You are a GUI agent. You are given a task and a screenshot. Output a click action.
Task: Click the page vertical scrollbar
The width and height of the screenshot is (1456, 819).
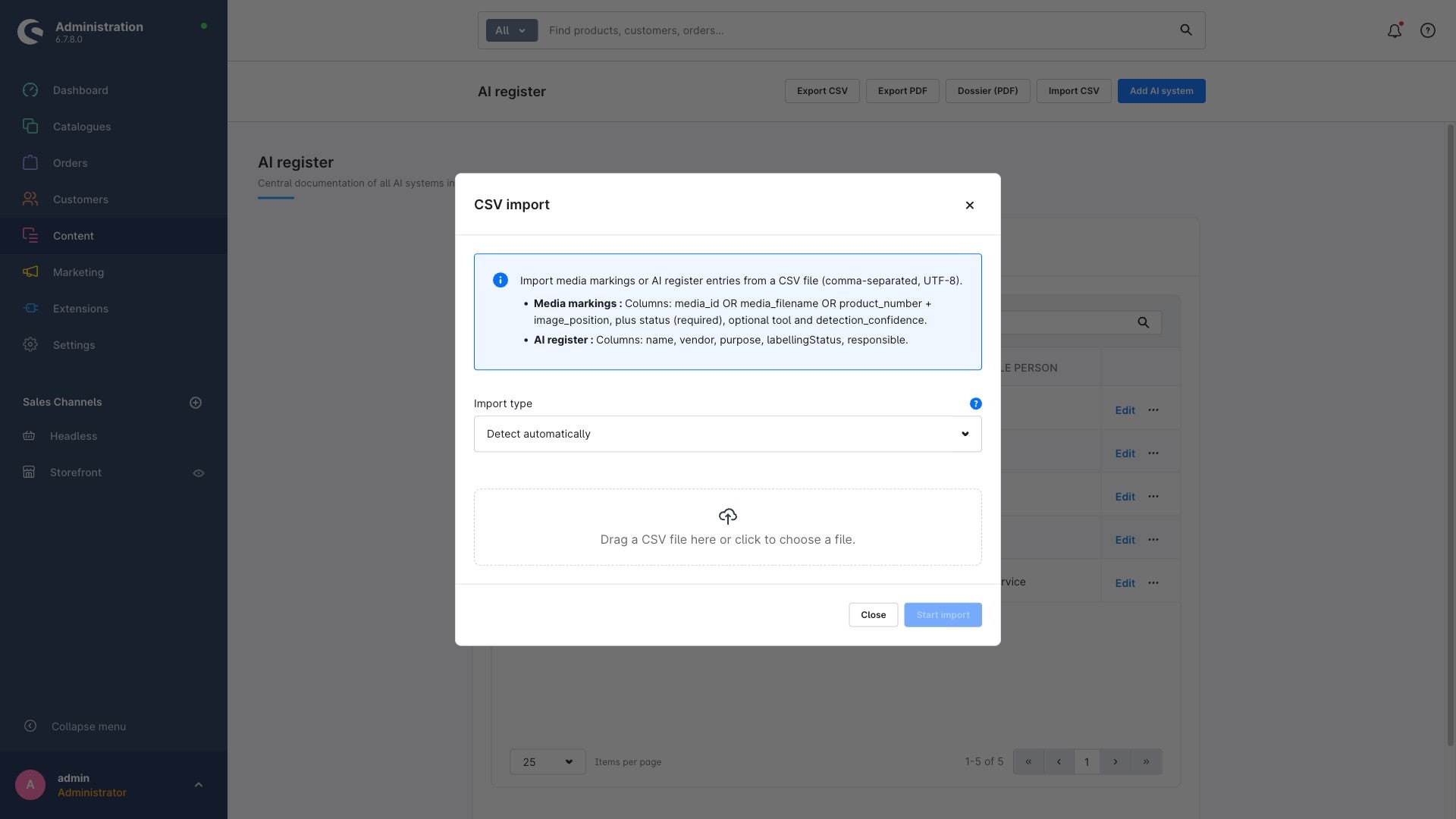click(1451, 436)
